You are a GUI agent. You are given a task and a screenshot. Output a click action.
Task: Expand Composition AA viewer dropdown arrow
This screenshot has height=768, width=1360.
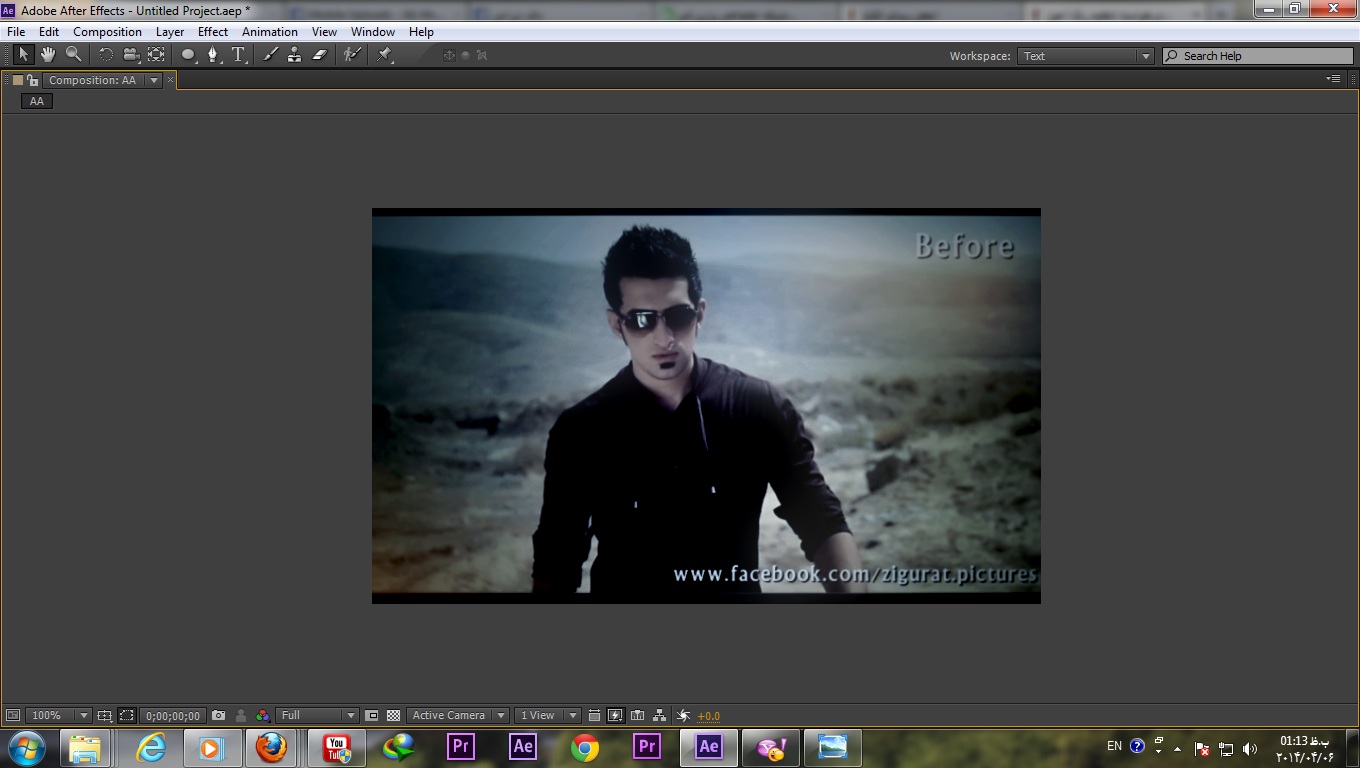(154, 80)
